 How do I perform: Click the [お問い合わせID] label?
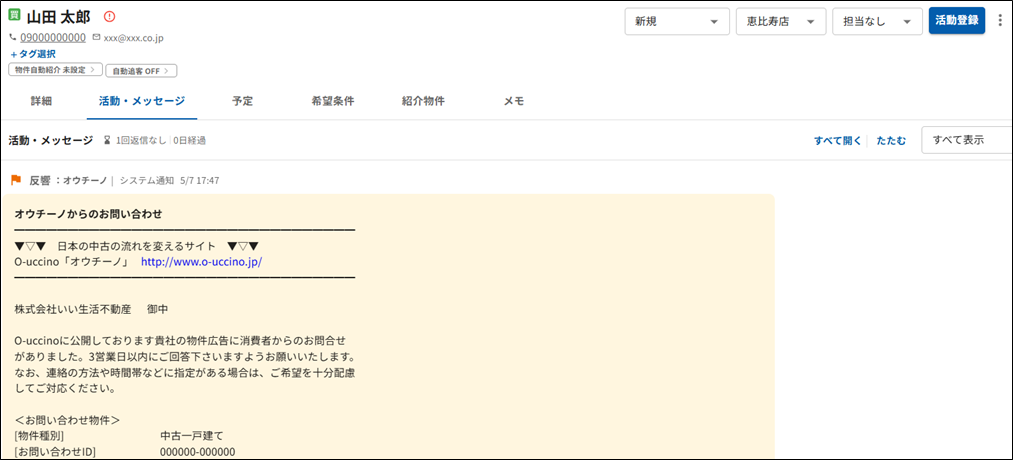pos(55,451)
